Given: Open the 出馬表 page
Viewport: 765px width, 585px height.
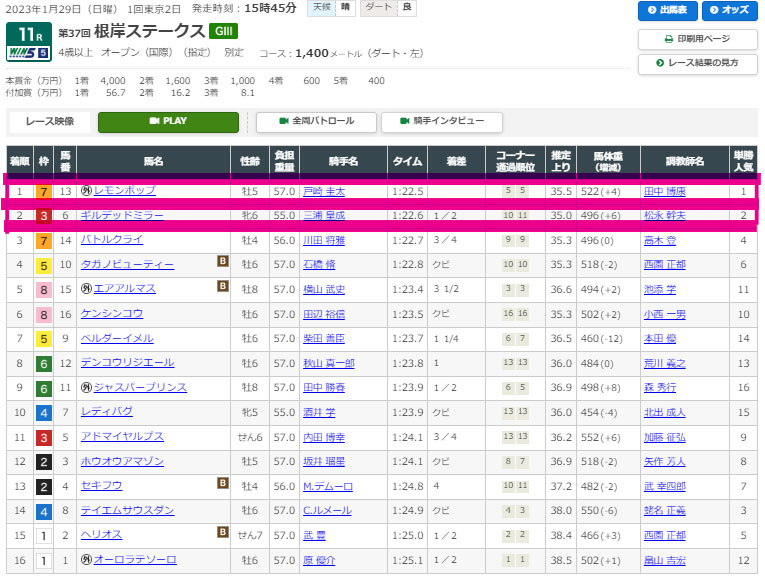Looking at the screenshot, I should 667,11.
